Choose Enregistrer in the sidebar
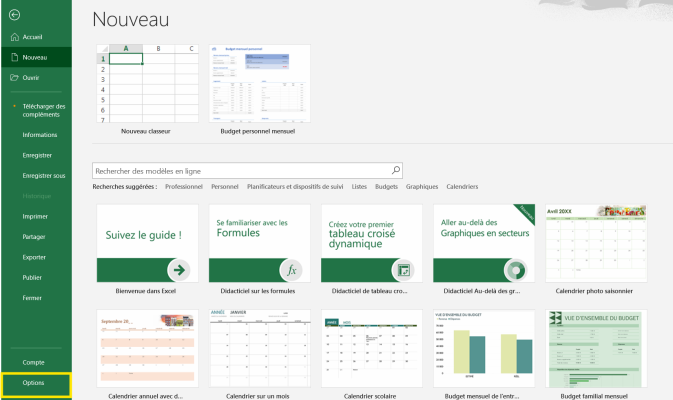Image resolution: width=673 pixels, height=400 pixels. pos(36,155)
